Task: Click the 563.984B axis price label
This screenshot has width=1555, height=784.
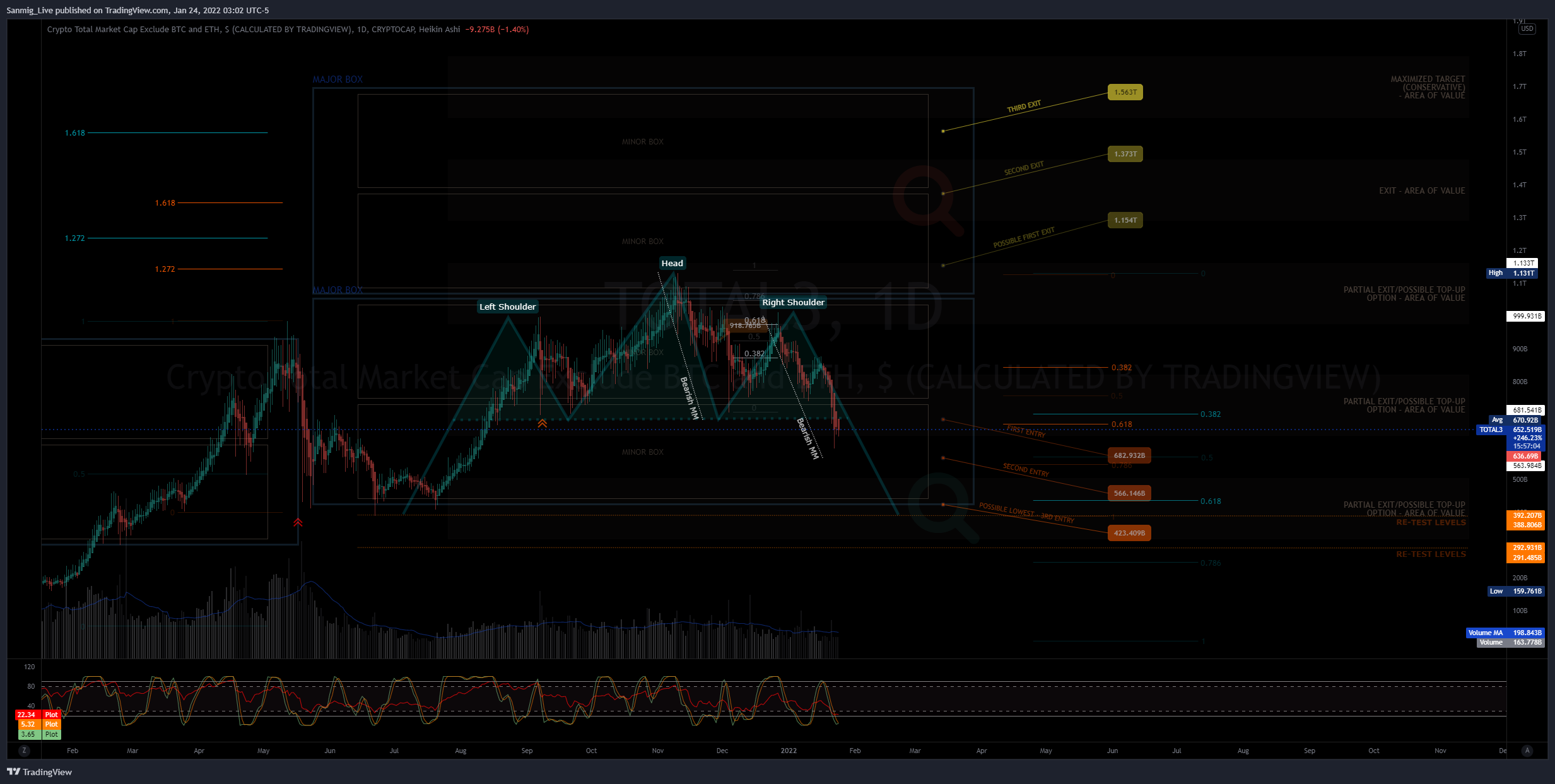Action: click(x=1525, y=466)
